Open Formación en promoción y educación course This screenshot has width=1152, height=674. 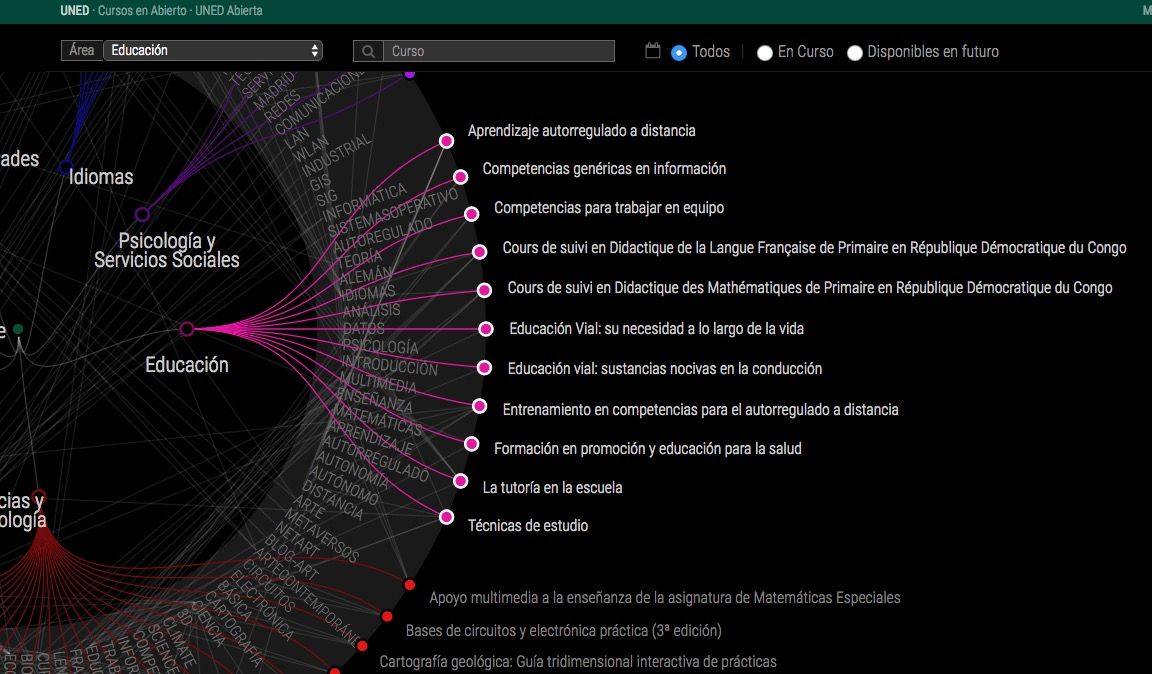(647, 448)
